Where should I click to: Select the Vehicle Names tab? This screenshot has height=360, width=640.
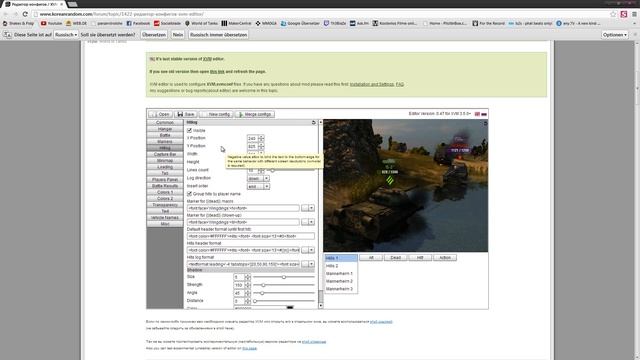pyautogui.click(x=165, y=218)
